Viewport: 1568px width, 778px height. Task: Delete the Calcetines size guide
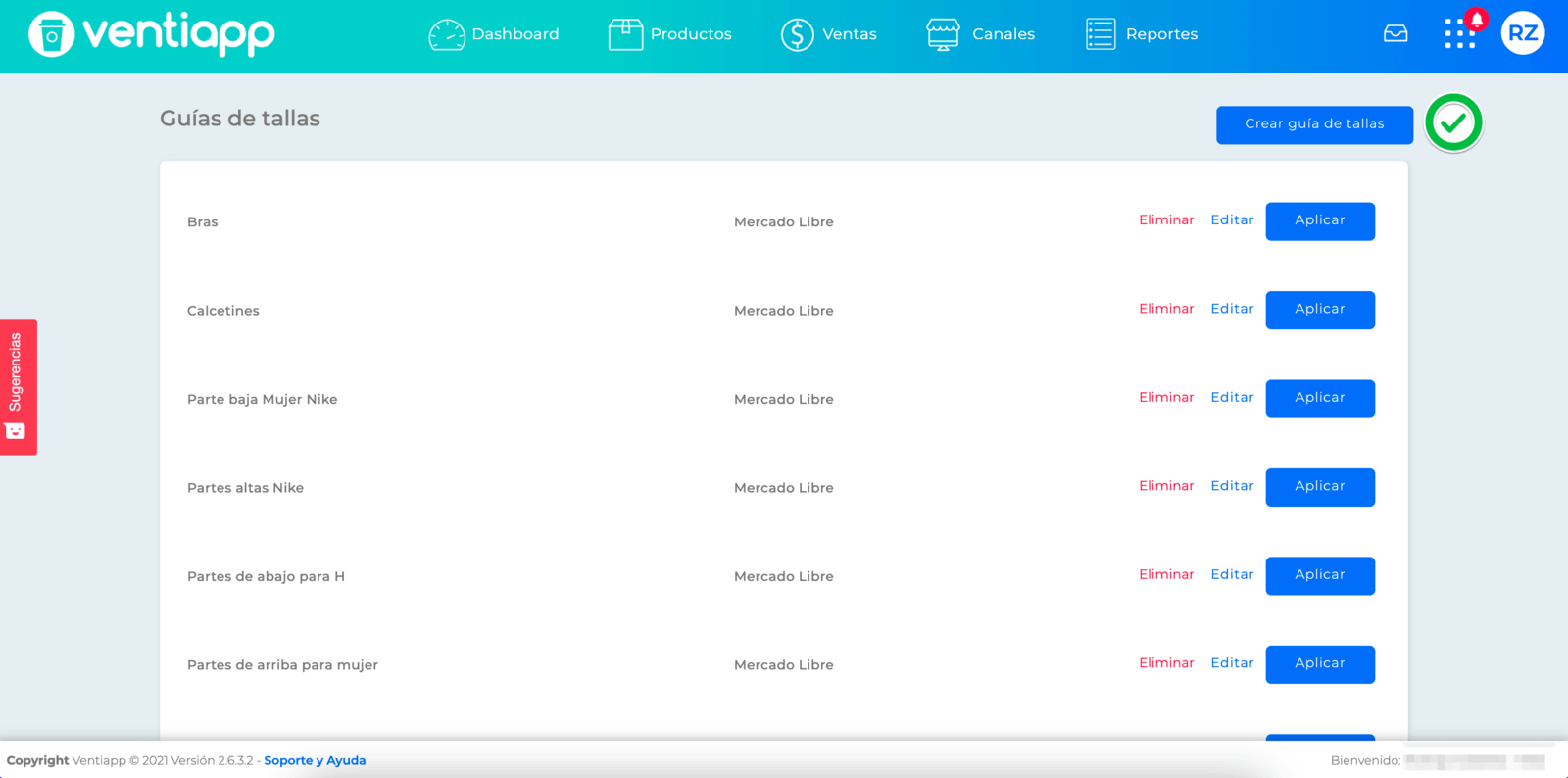(x=1166, y=309)
